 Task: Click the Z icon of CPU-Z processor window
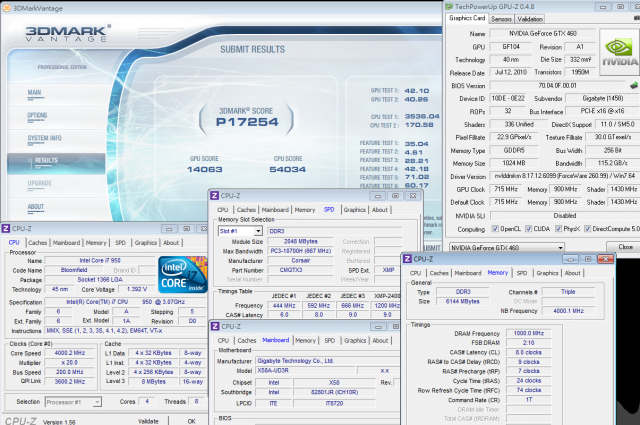click(x=6, y=228)
